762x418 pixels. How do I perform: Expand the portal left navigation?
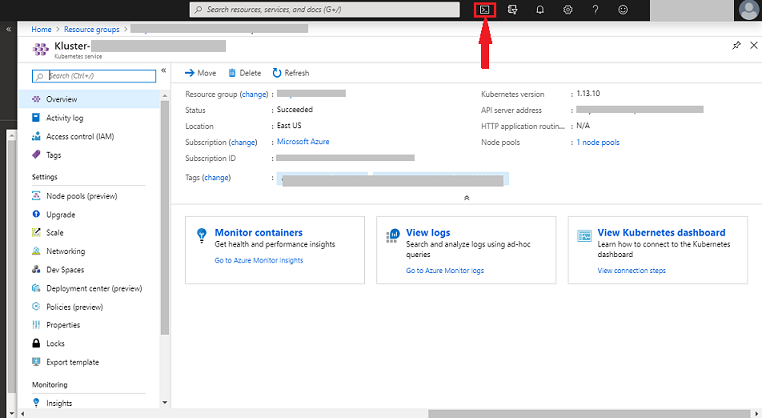point(8,31)
